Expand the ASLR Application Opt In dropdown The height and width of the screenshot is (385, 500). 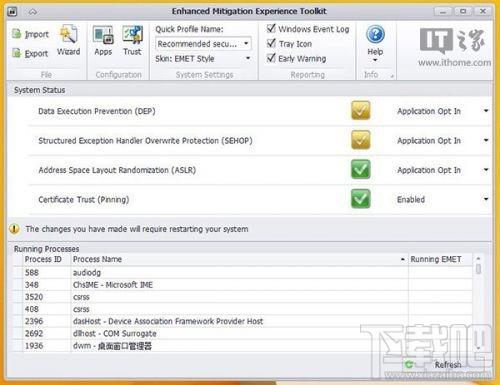[x=486, y=170]
